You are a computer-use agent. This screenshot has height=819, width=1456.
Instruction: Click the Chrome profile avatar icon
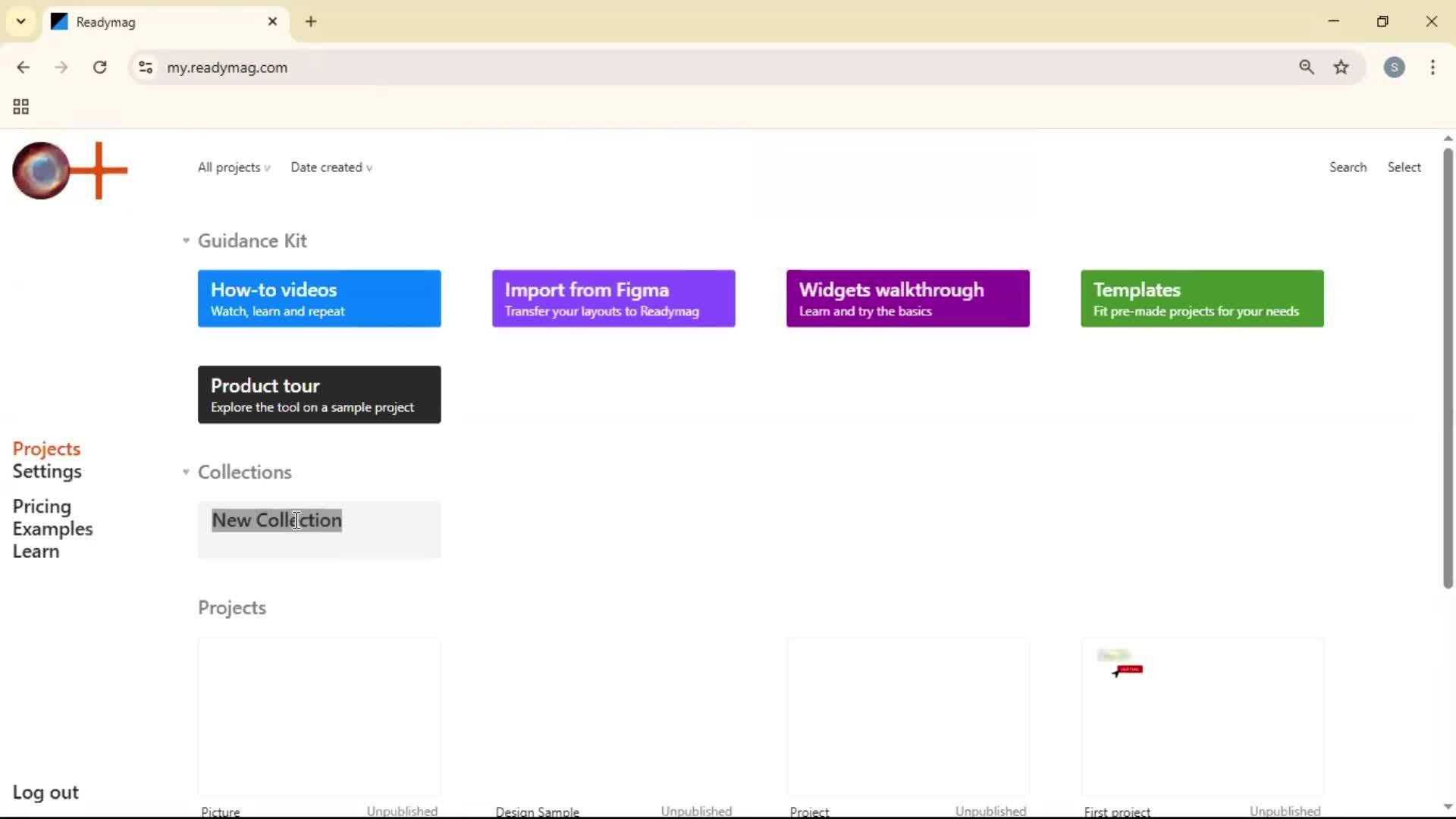pos(1395,67)
